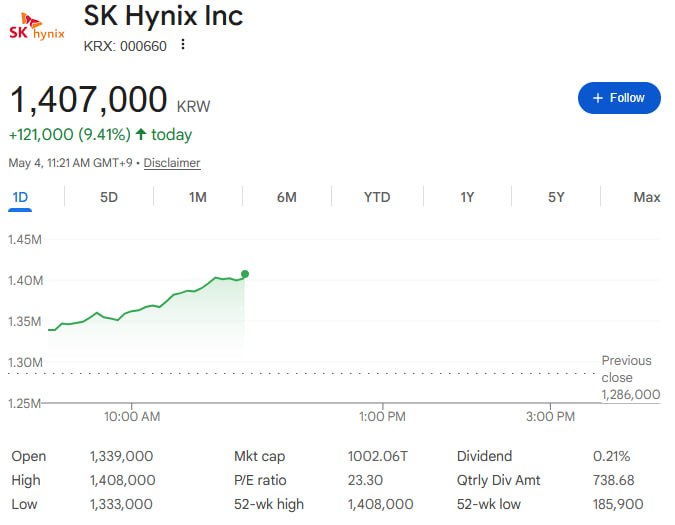Switch to the 1M time range tab

pos(198,198)
